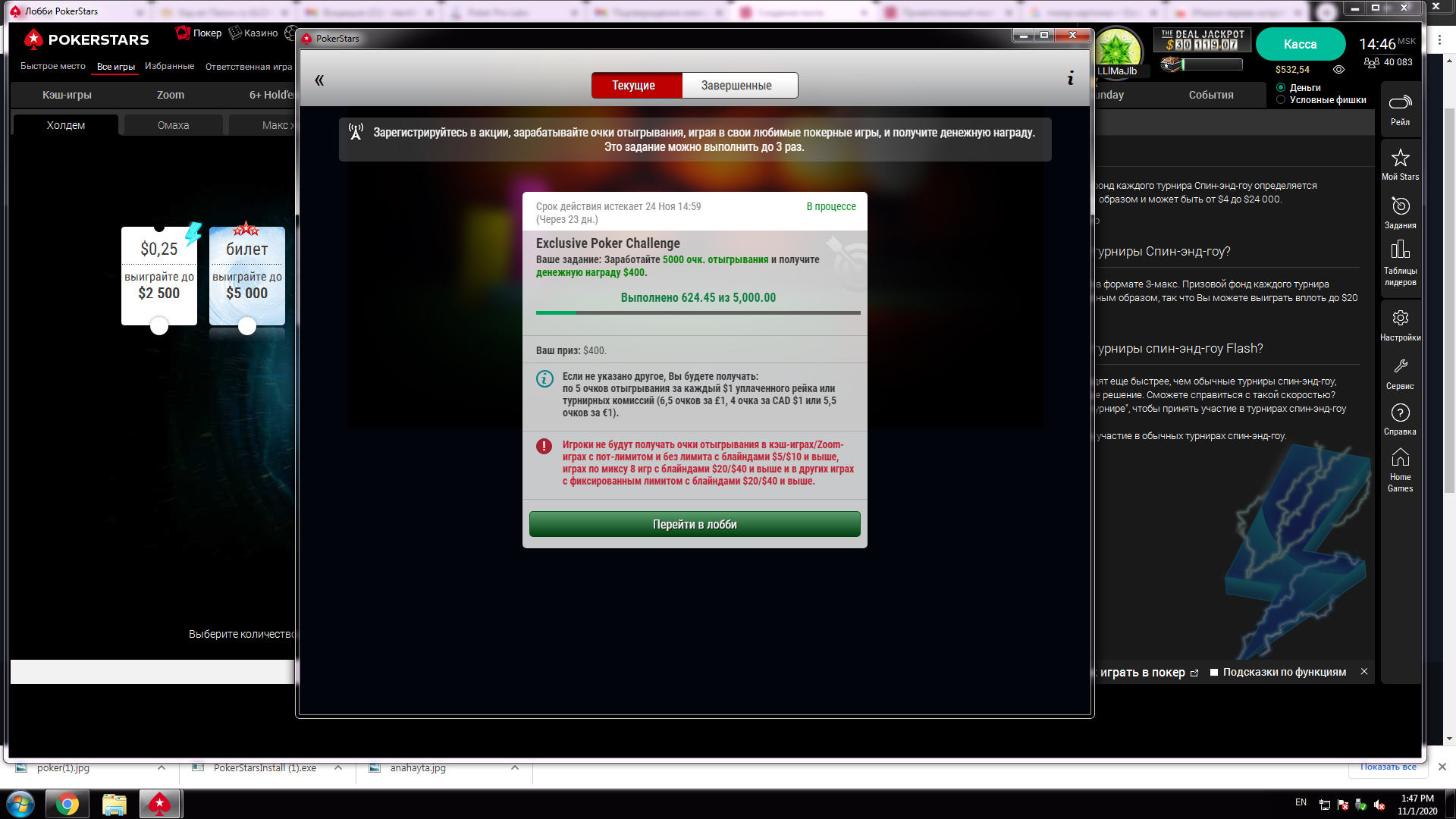
Task: Click the 'В процессе' status text
Action: pos(831,206)
